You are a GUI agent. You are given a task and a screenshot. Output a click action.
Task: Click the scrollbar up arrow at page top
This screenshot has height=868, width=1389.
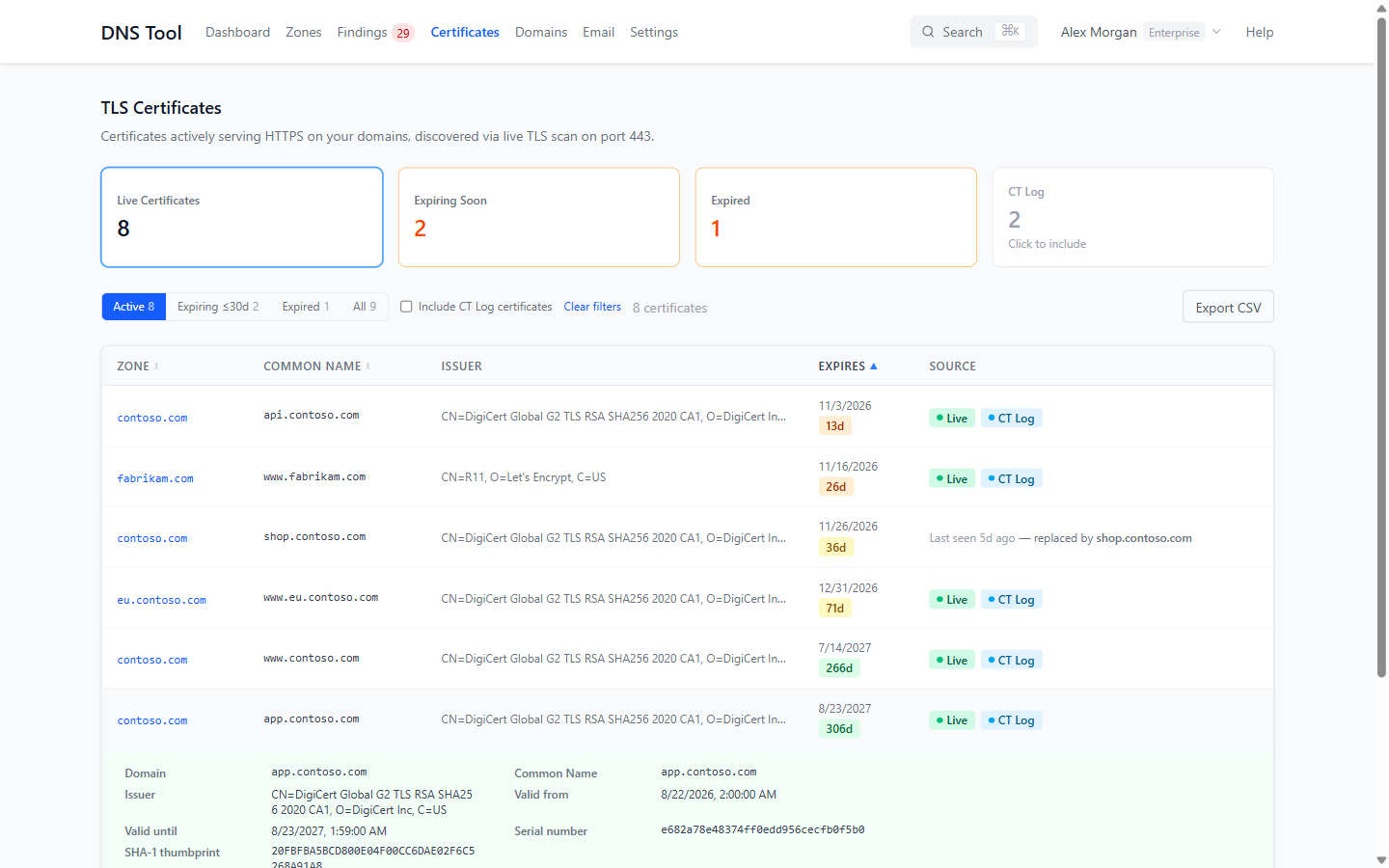point(1381,8)
